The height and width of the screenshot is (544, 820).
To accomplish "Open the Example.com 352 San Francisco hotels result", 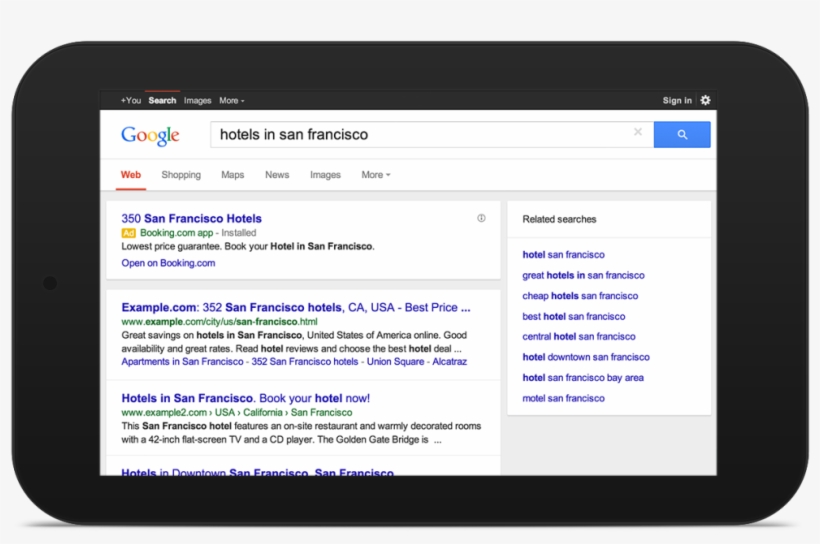I will point(295,307).
